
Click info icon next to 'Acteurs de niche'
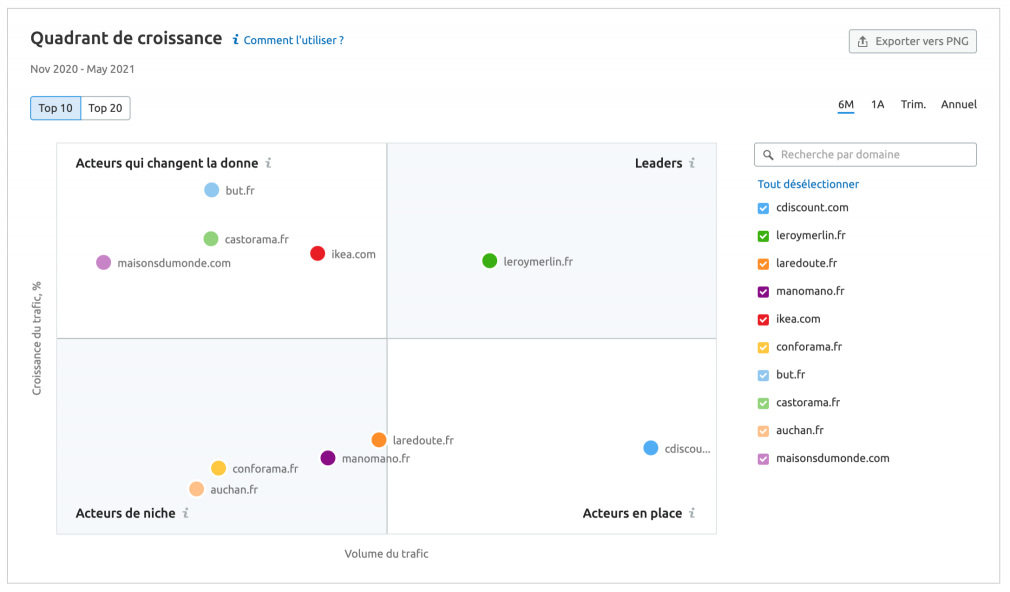click(186, 513)
